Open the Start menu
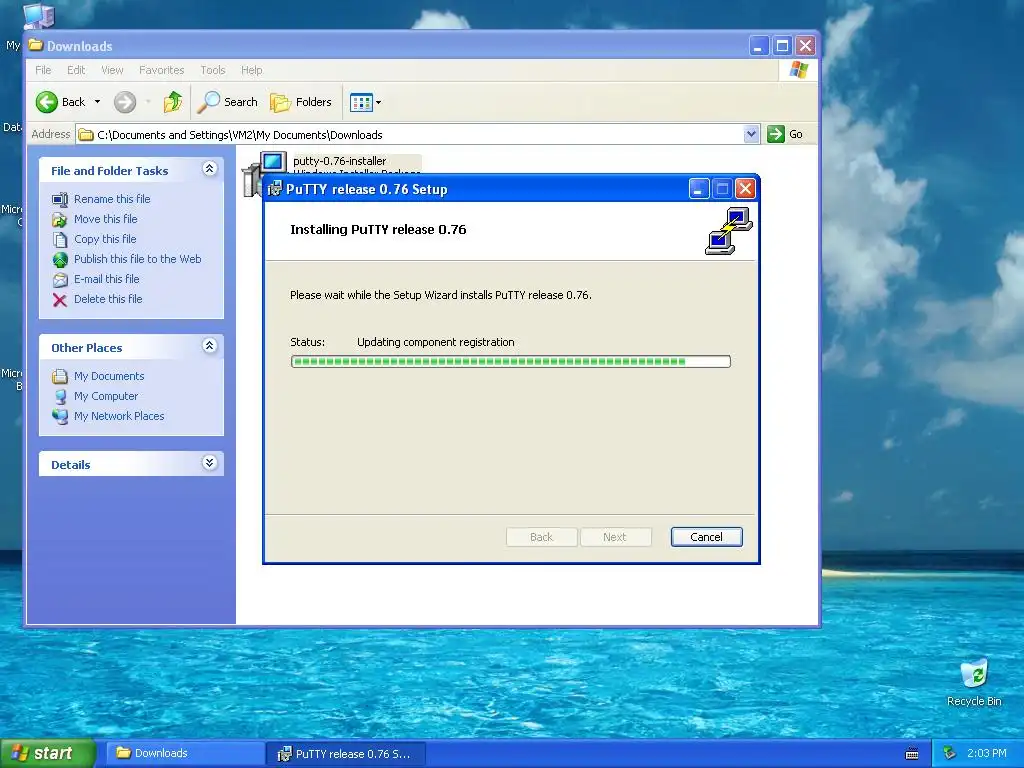This screenshot has width=1024, height=768. point(48,754)
